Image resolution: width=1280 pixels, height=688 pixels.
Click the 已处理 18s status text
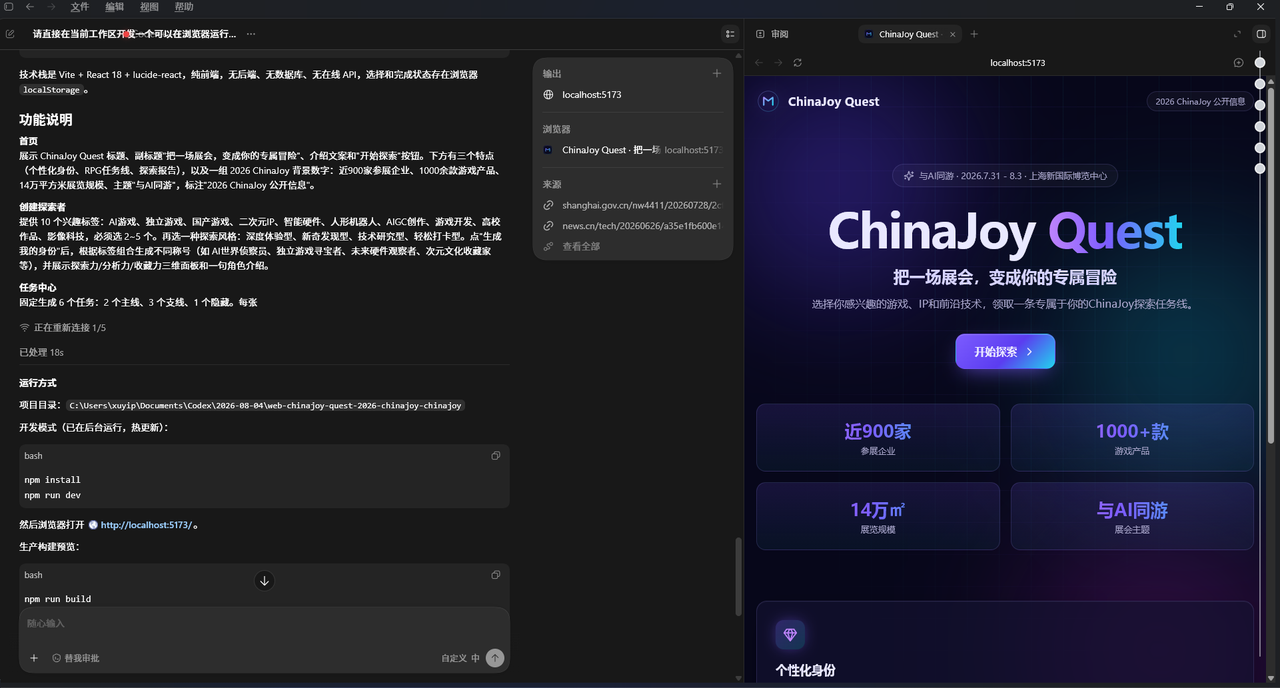41,352
